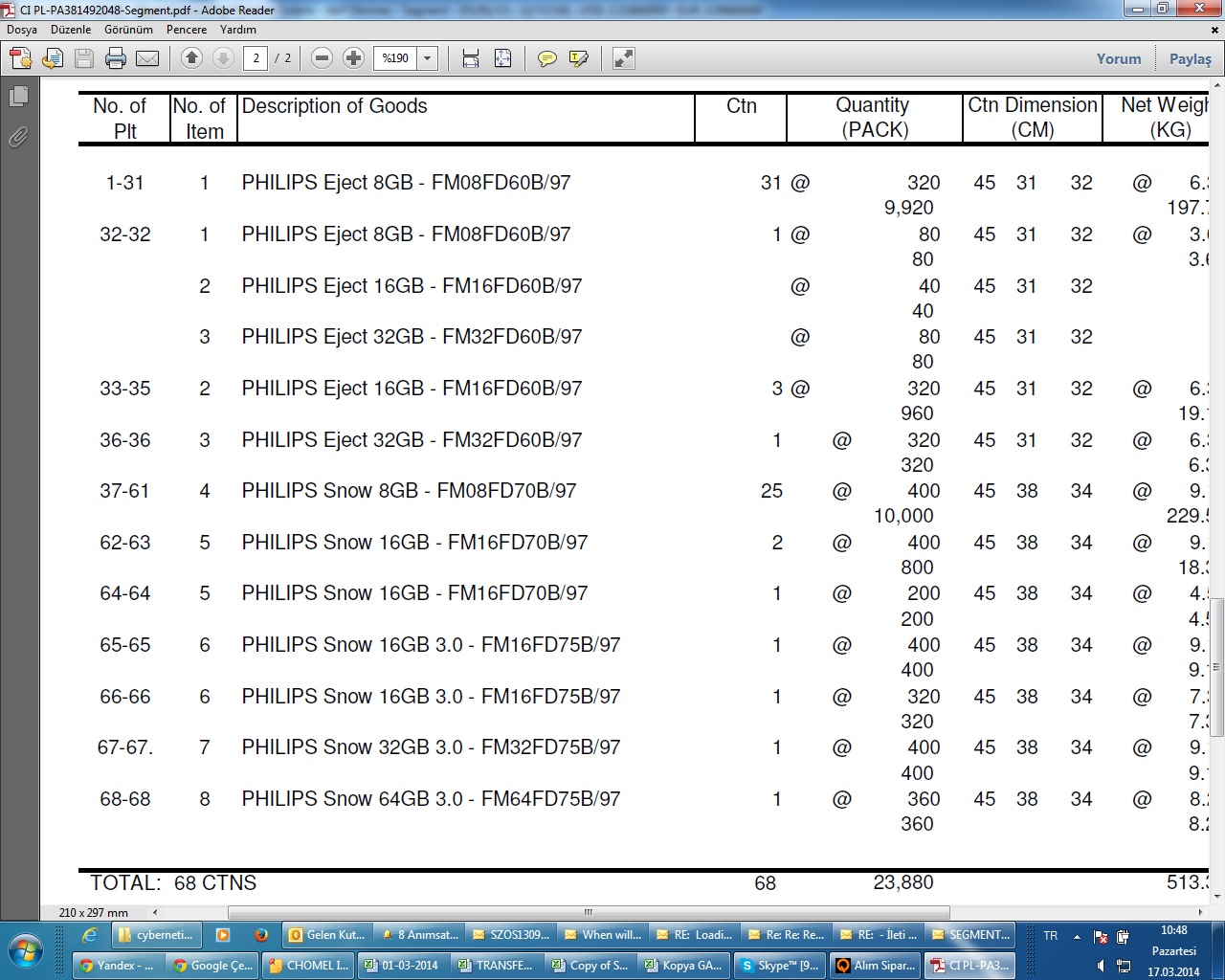Print the document using printer icon
Image resolution: width=1225 pixels, height=980 pixels.
pyautogui.click(x=116, y=58)
